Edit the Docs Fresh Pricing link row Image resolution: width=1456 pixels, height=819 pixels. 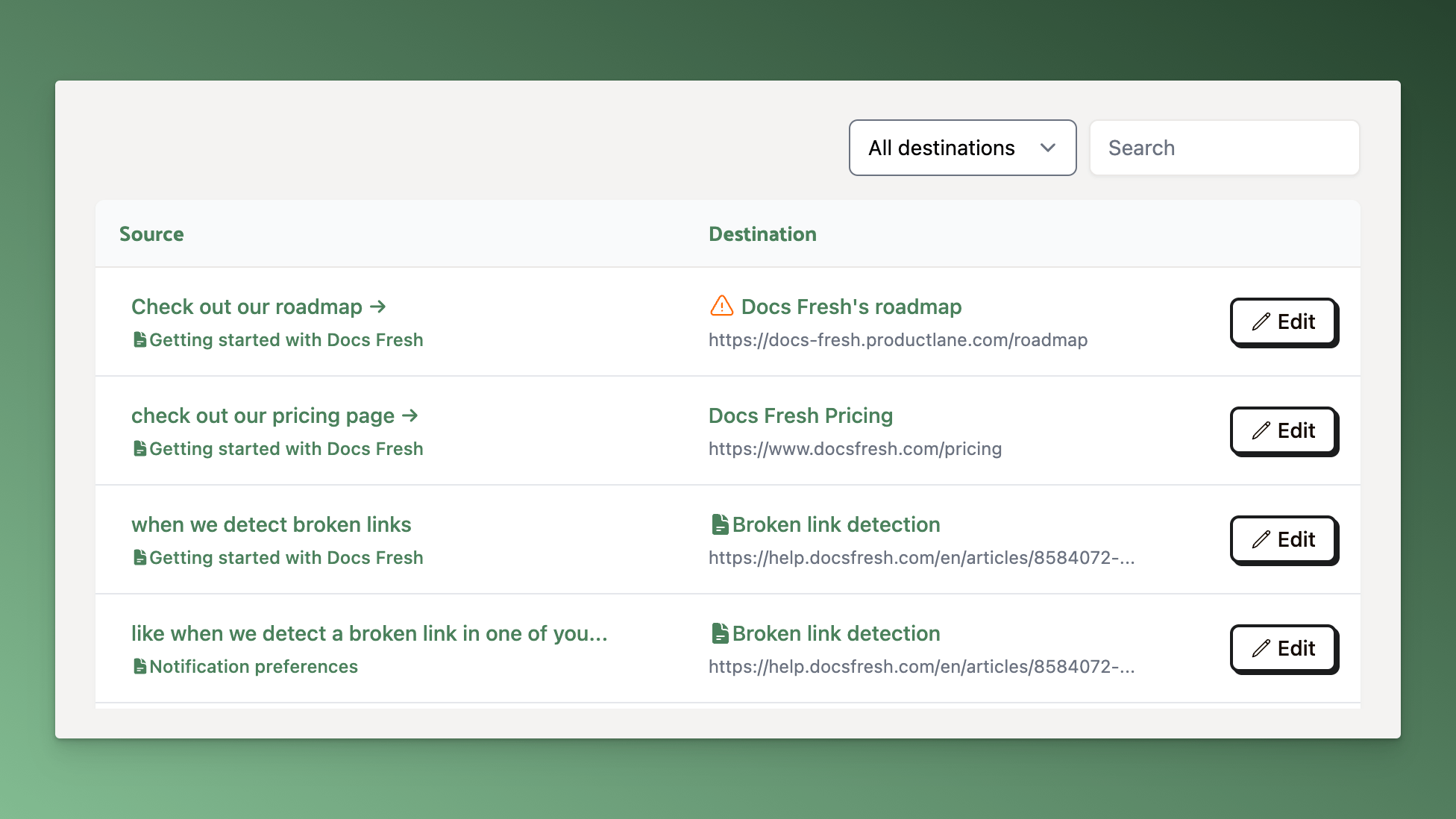pos(1284,431)
